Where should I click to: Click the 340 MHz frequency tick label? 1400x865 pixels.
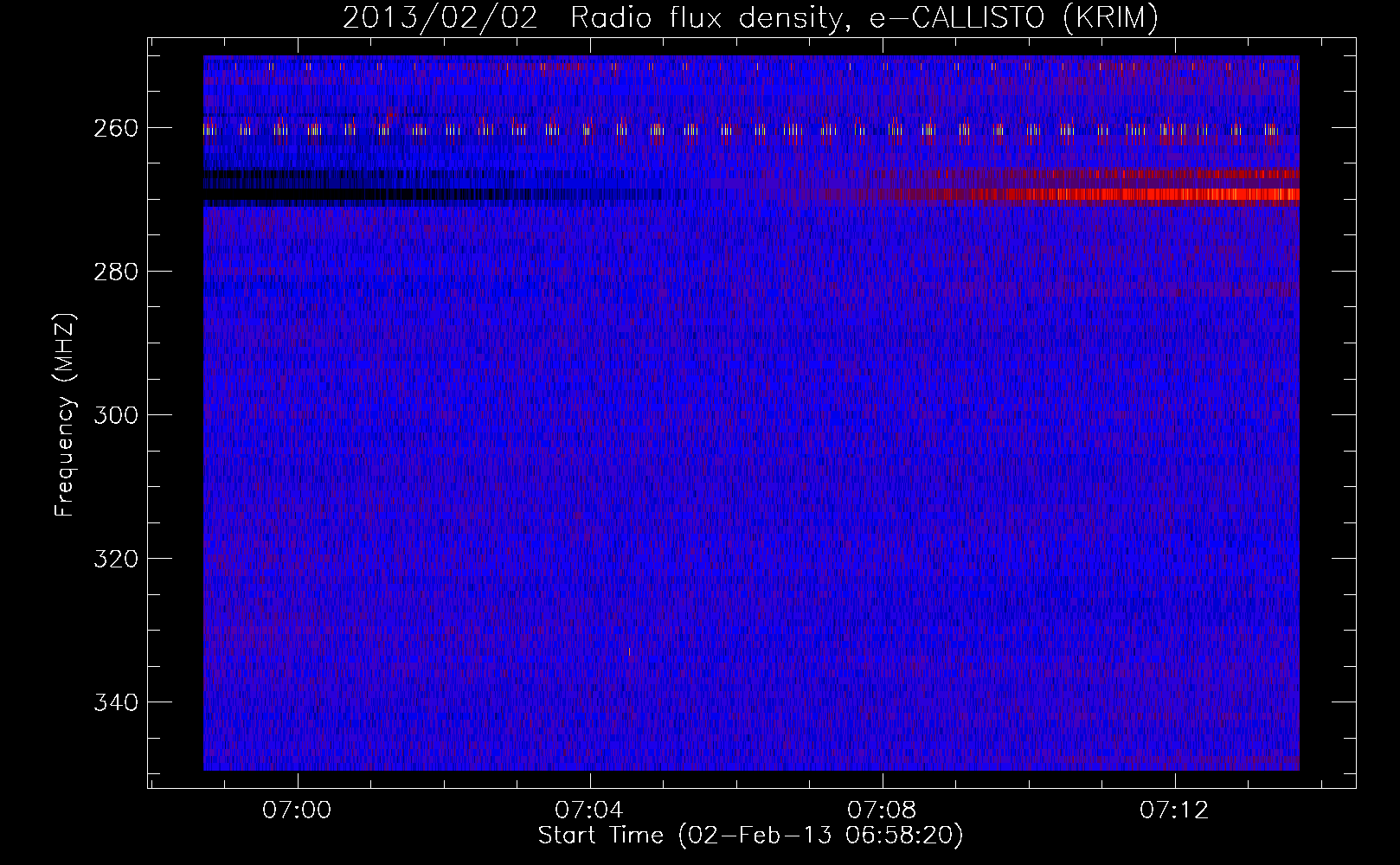point(115,702)
